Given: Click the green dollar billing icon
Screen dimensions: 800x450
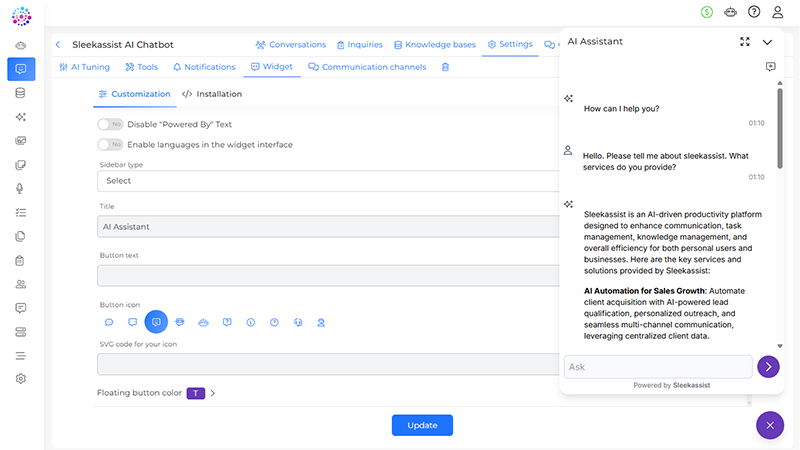Looking at the screenshot, I should [708, 12].
